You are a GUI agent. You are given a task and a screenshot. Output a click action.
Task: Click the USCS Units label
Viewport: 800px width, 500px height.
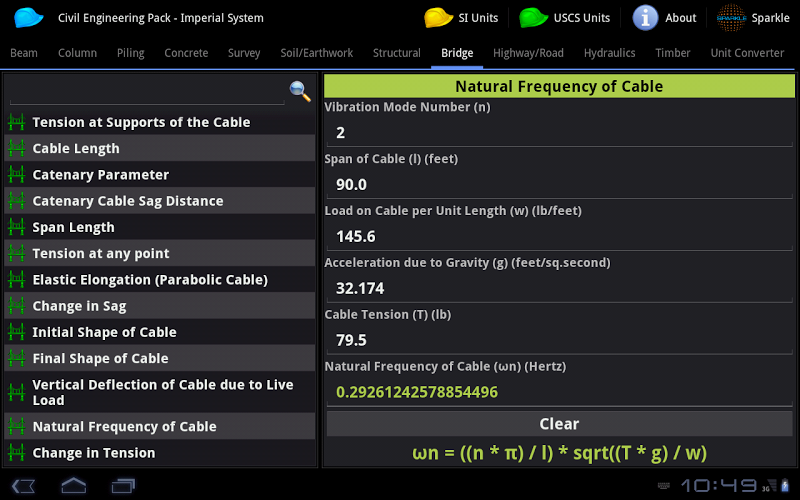click(x=582, y=18)
